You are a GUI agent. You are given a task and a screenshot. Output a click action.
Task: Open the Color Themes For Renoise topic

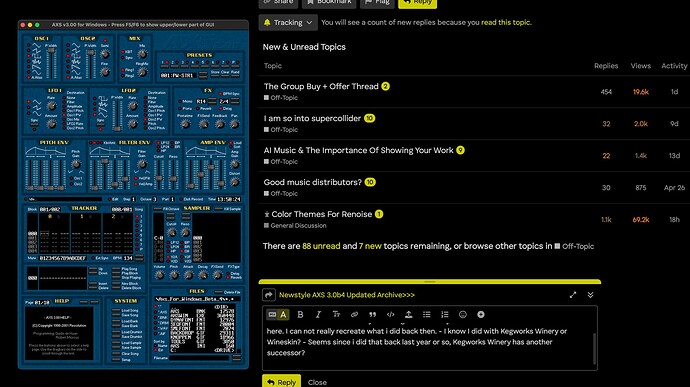321,214
